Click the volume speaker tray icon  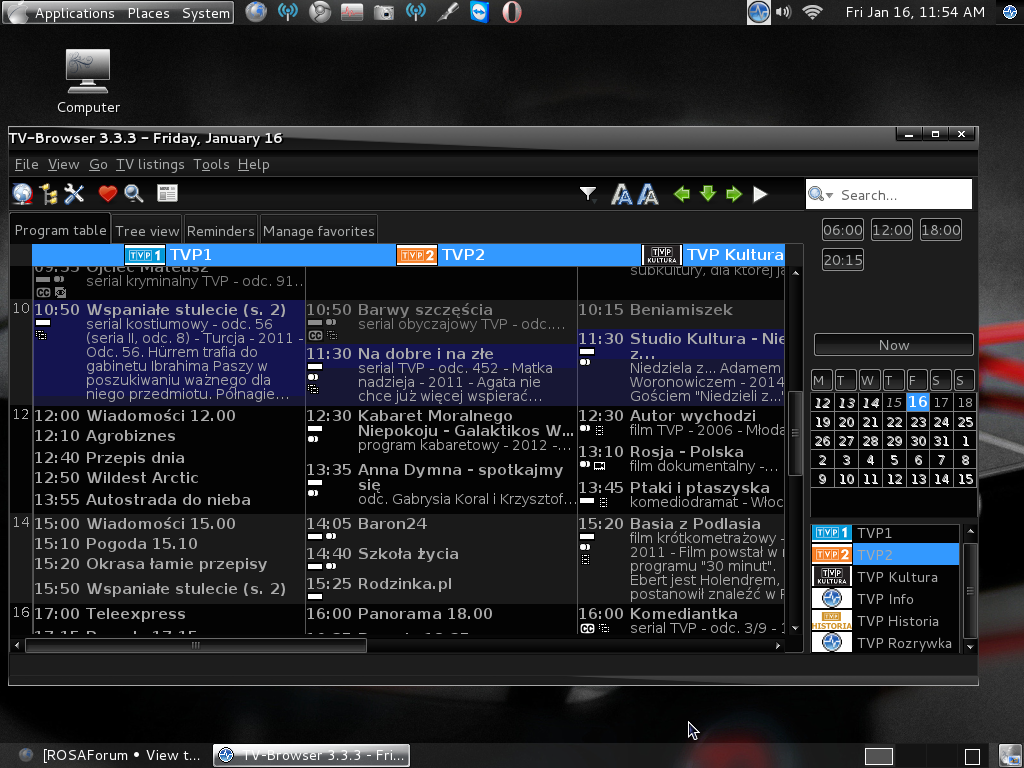coord(784,12)
